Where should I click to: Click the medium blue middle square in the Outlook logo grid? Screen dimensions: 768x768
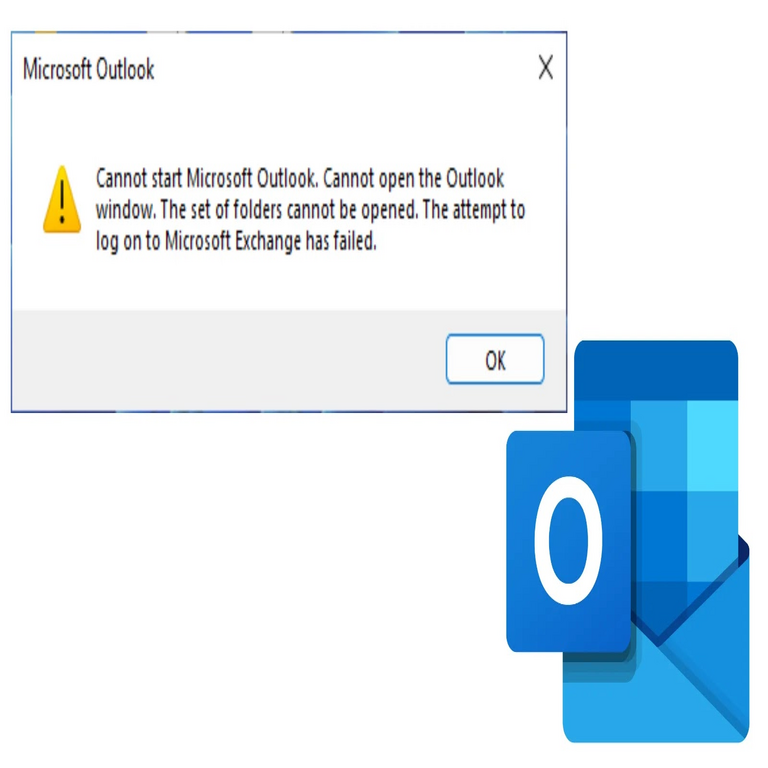[659, 536]
